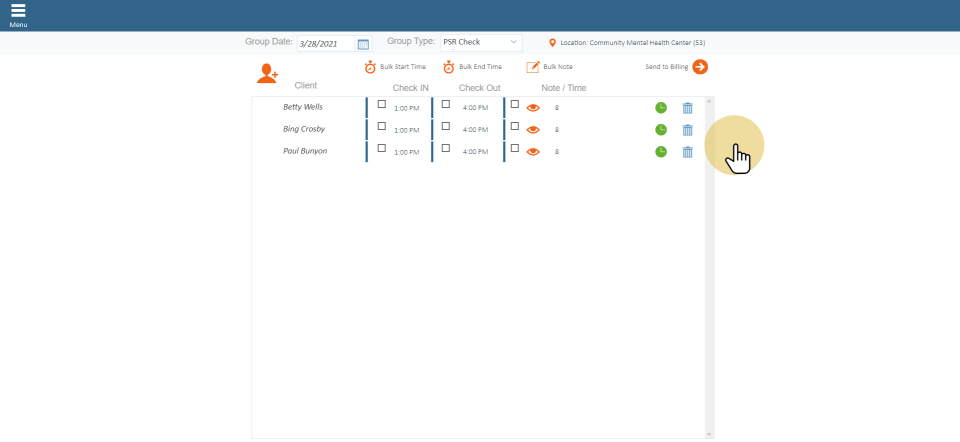
Task: Expand the Group Type dropdown
Action: tap(481, 43)
